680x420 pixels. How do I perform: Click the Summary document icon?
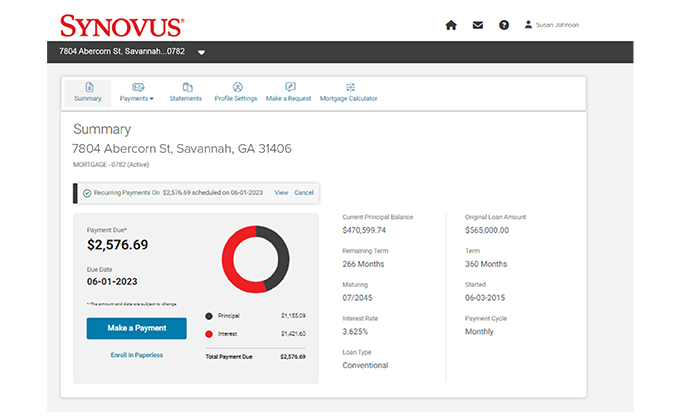click(x=88, y=88)
